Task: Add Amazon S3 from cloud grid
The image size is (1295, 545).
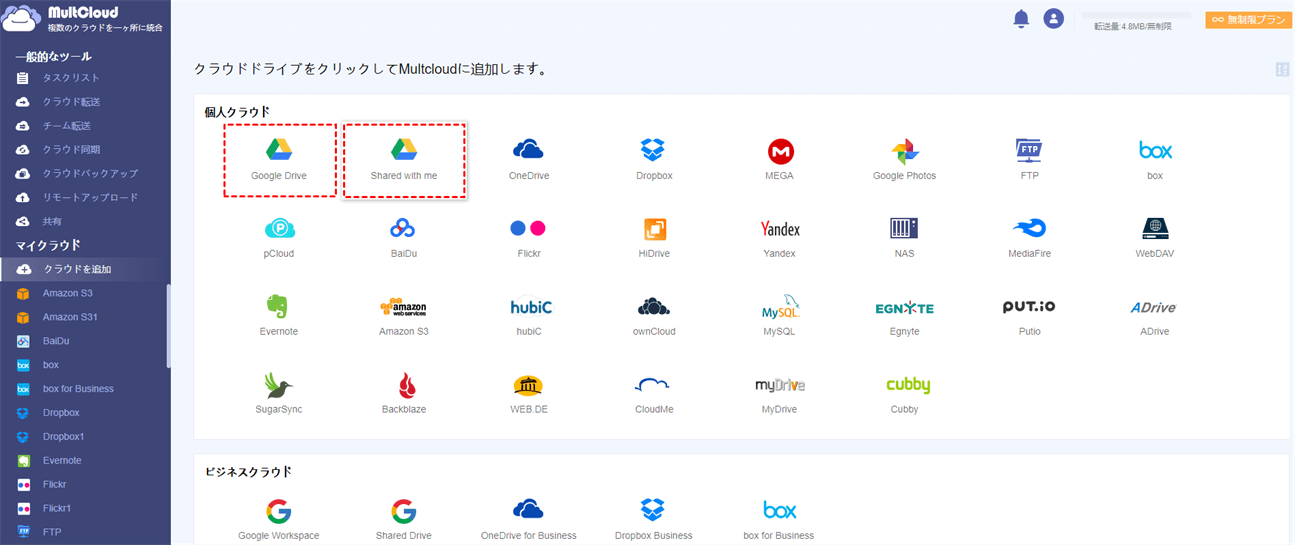Action: pos(404,316)
